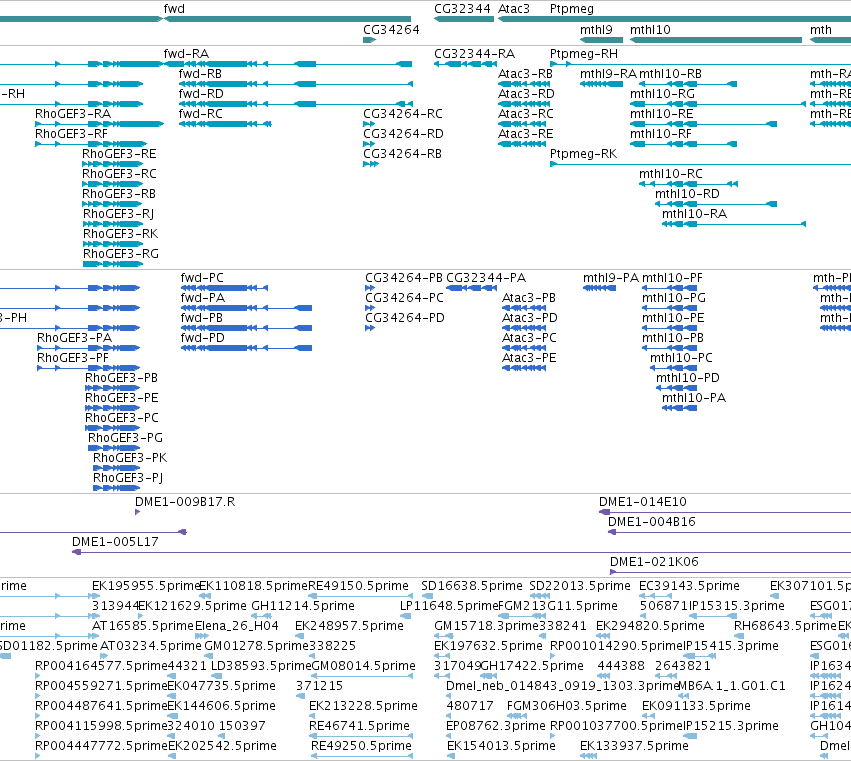Select the fwd-RC transcript label

point(201,114)
